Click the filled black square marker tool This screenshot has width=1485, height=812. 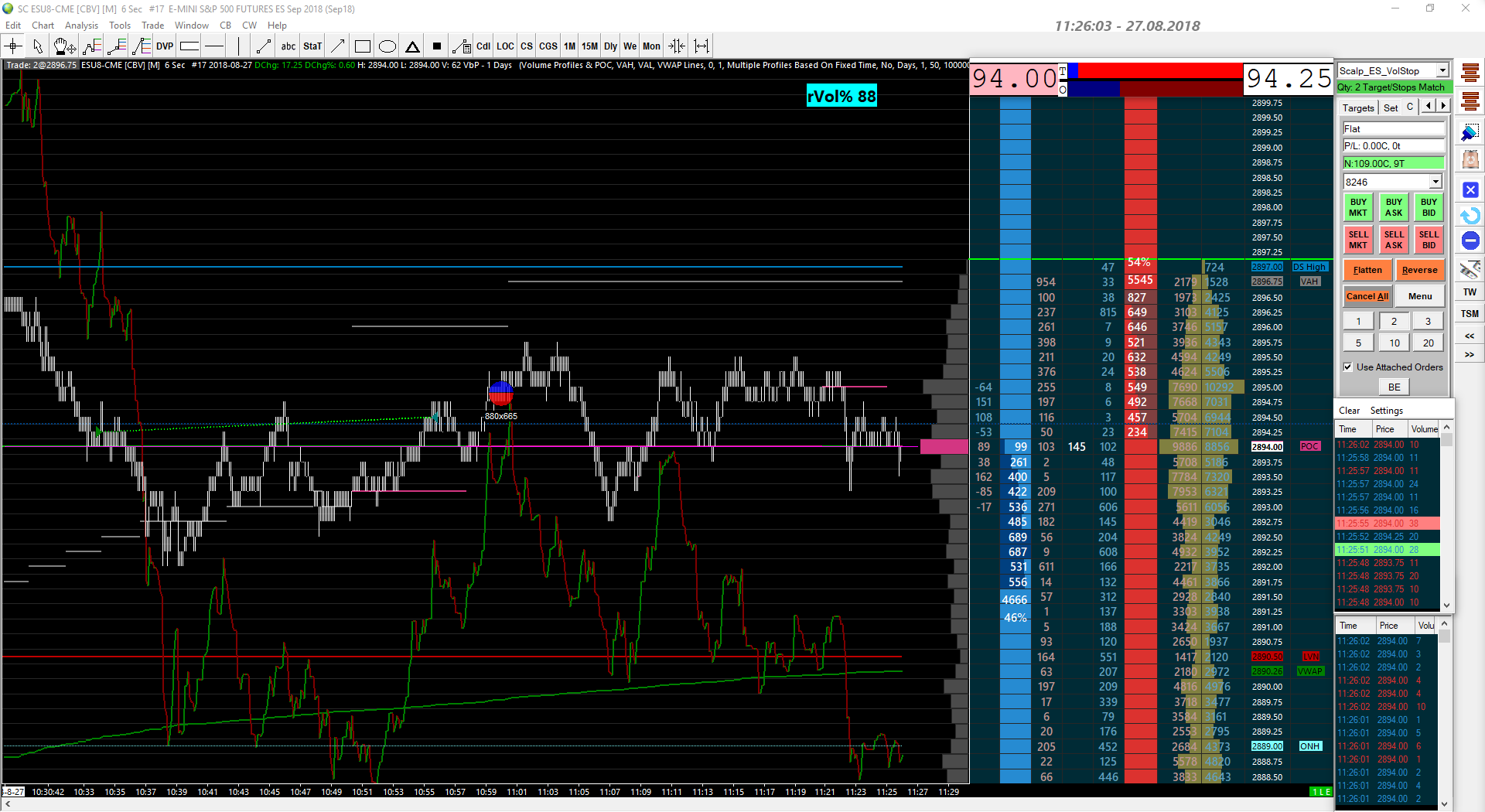coord(436,46)
